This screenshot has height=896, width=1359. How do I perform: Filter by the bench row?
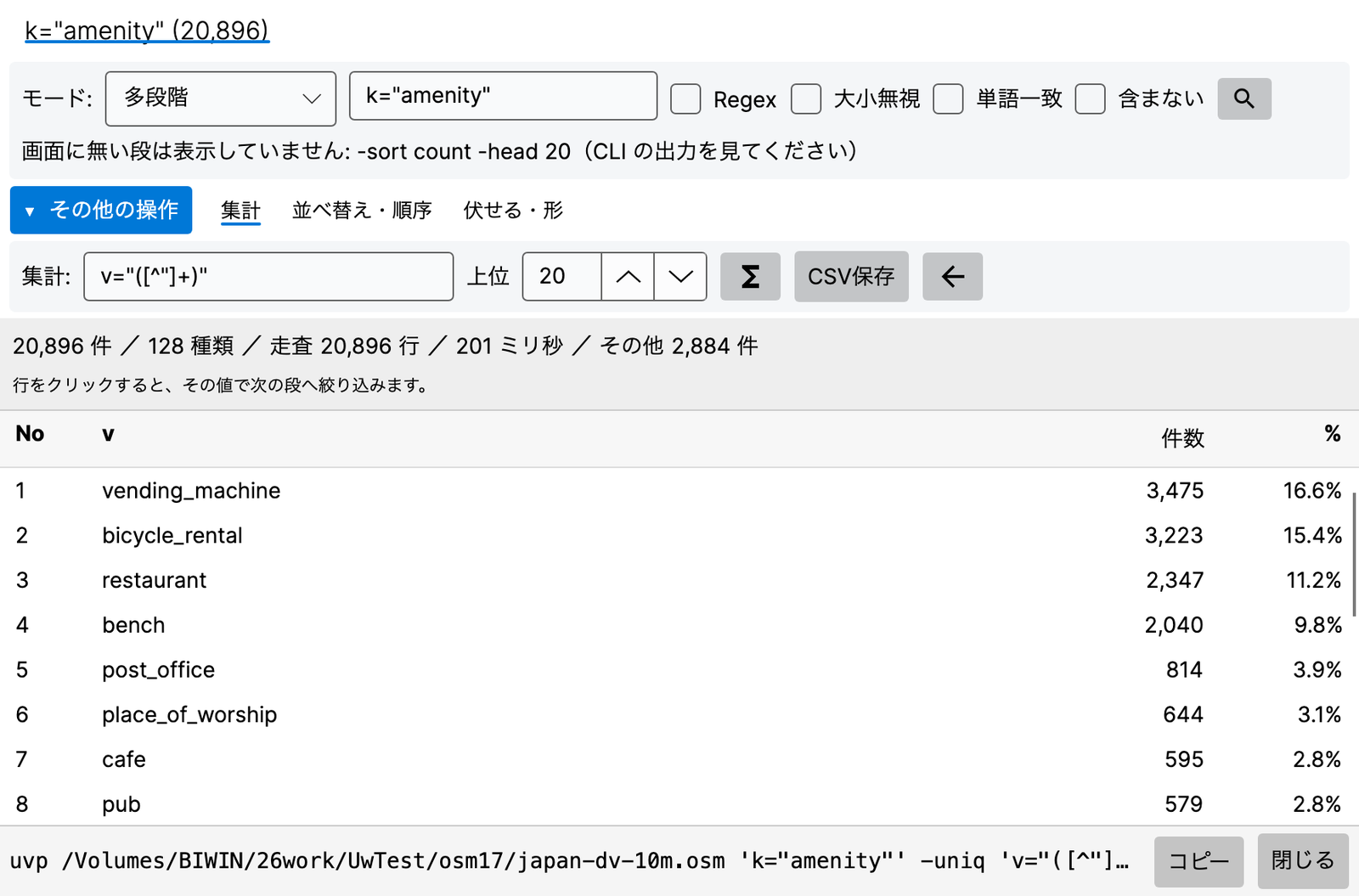click(679, 625)
